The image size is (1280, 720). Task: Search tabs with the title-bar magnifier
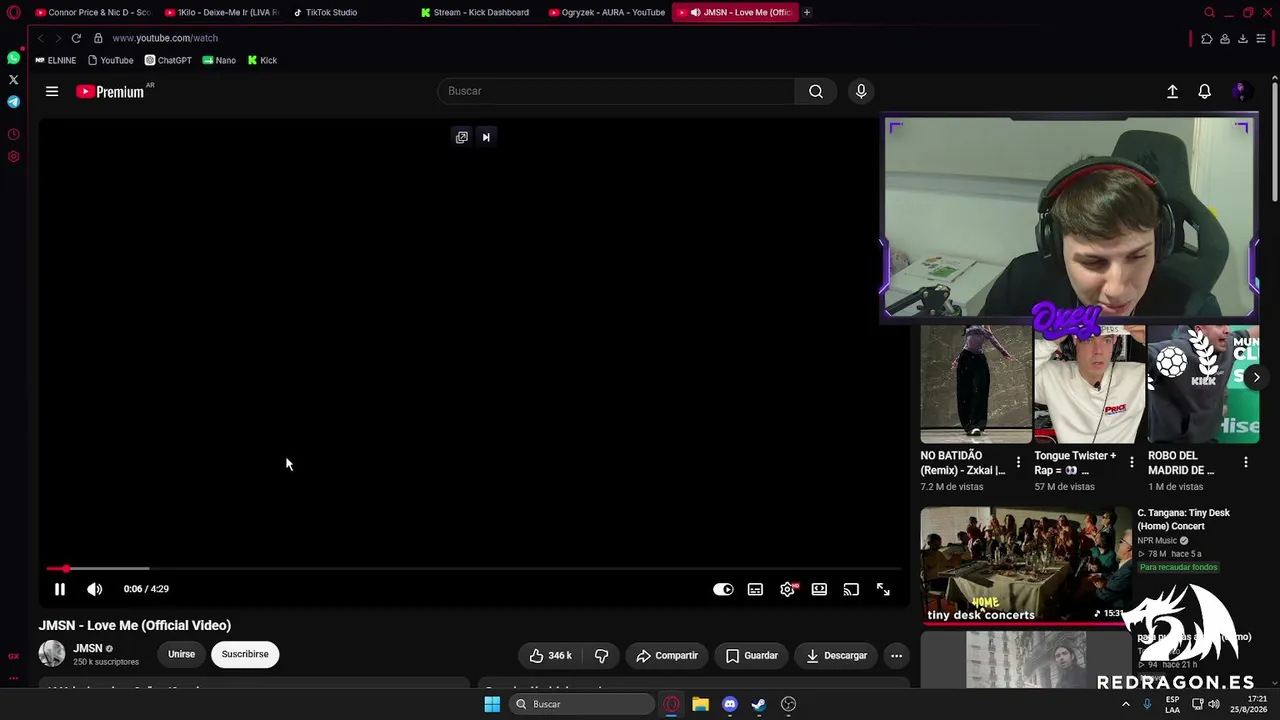tap(1209, 12)
